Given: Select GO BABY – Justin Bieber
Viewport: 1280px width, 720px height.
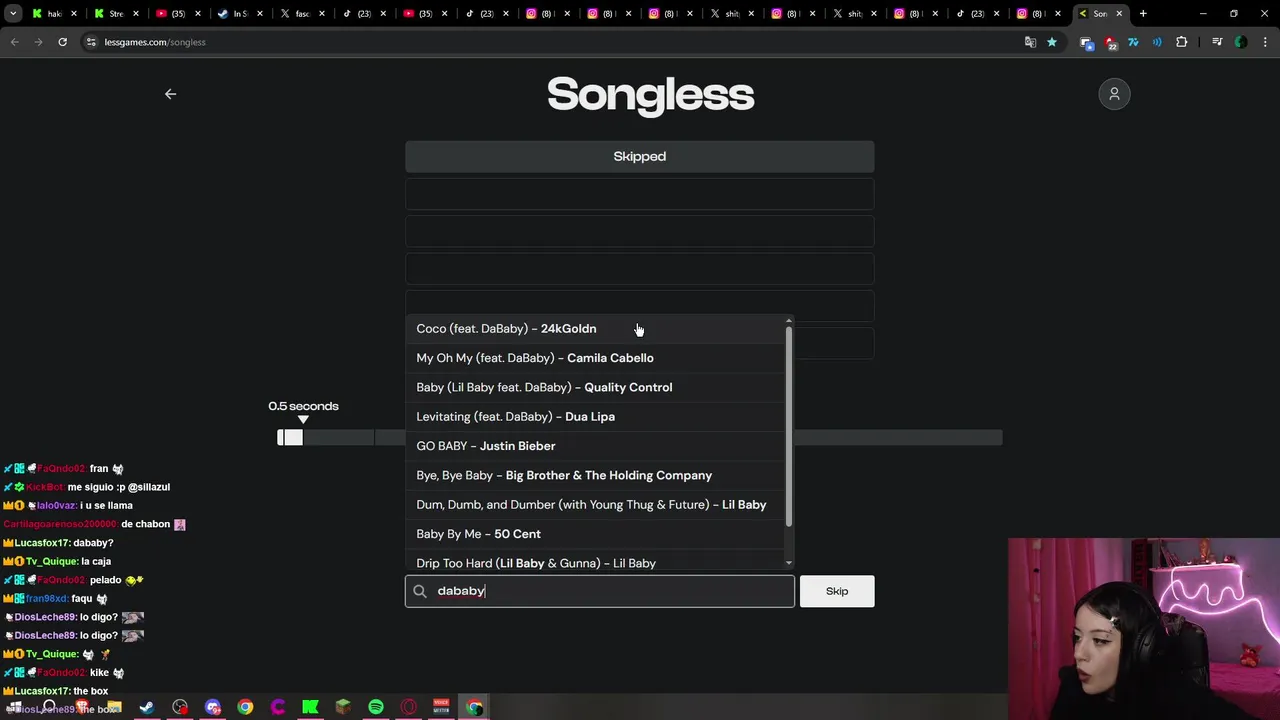Looking at the screenshot, I should tap(596, 446).
